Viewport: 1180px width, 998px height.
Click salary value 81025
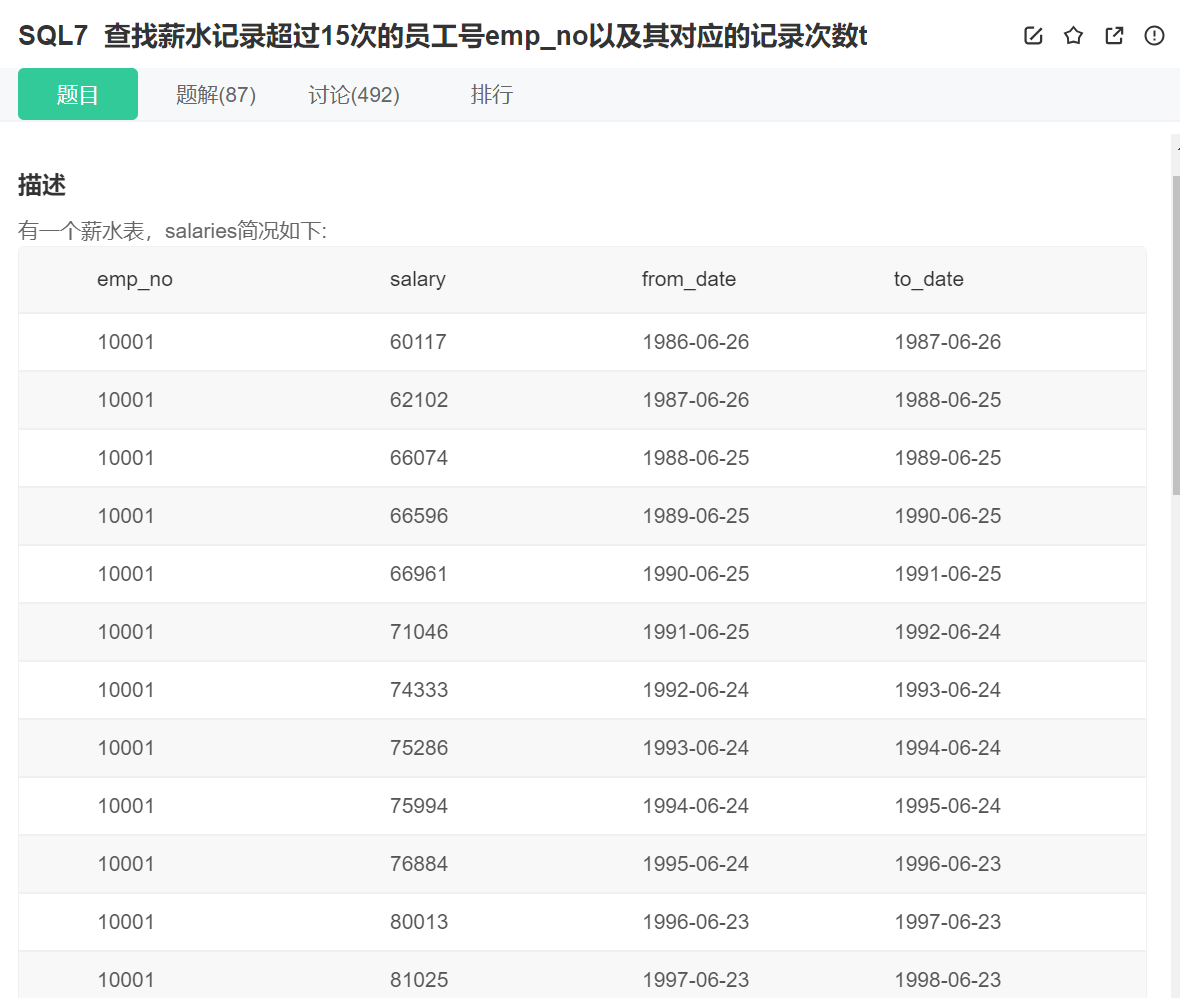tap(418, 979)
